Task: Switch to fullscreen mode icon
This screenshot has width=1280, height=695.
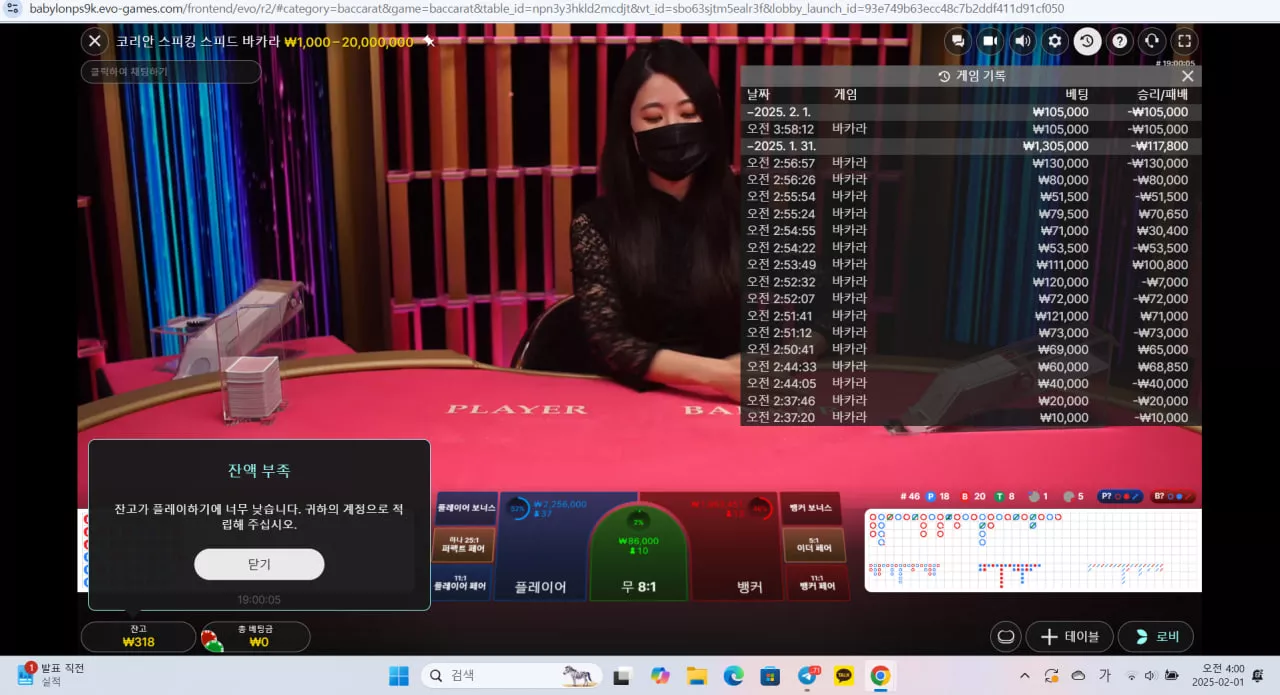Action: pos(1184,41)
